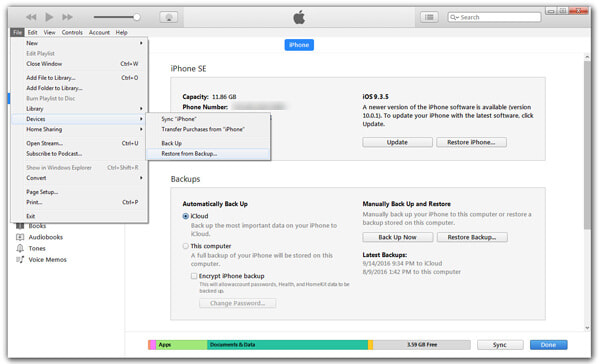Viewport: 600px width, 364px height.
Task: Click the 8/9/2016 this computer backup entry
Action: [x=411, y=272]
